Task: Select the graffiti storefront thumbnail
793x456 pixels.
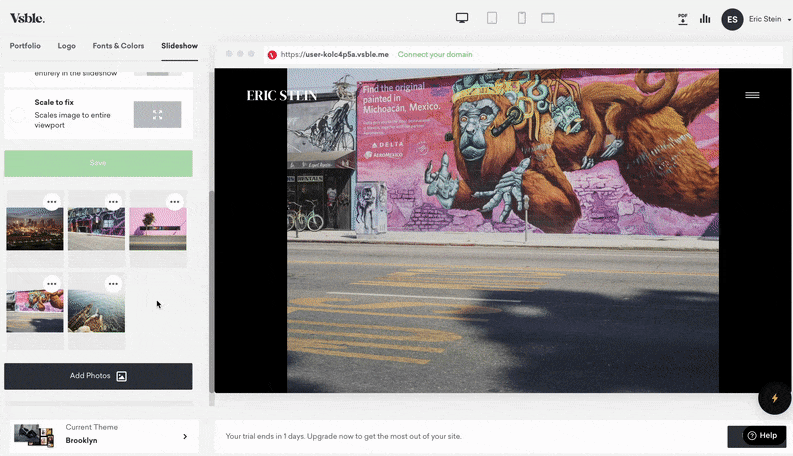Action: click(x=96, y=229)
